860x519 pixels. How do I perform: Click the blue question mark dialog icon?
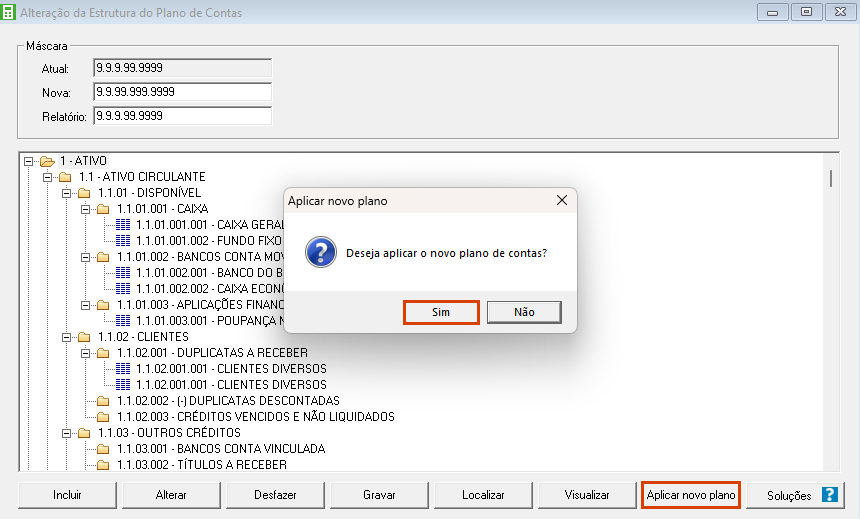(x=320, y=252)
